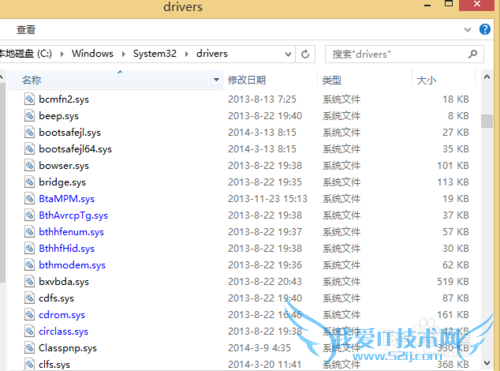
Task: Click the bxvbda.sys file icon
Action: tap(29, 282)
